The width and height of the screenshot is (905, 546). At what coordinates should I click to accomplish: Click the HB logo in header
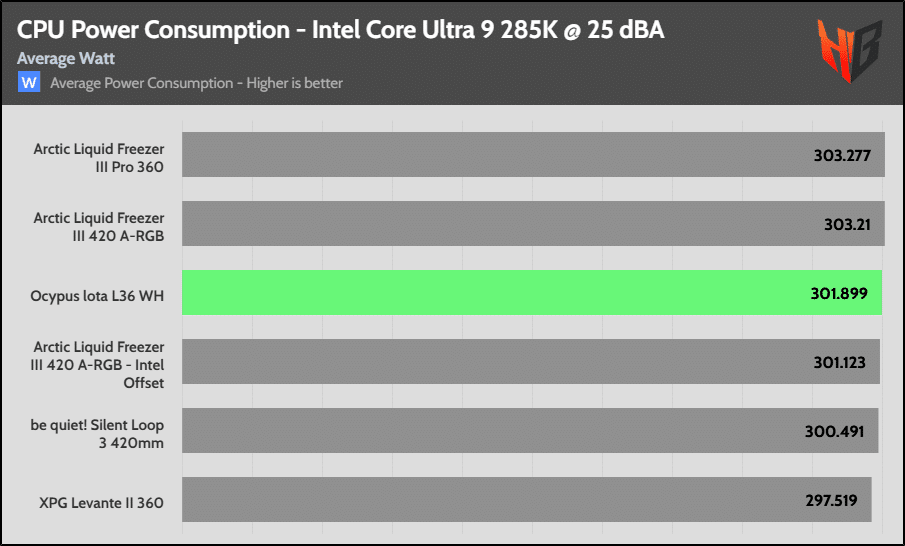click(850, 49)
